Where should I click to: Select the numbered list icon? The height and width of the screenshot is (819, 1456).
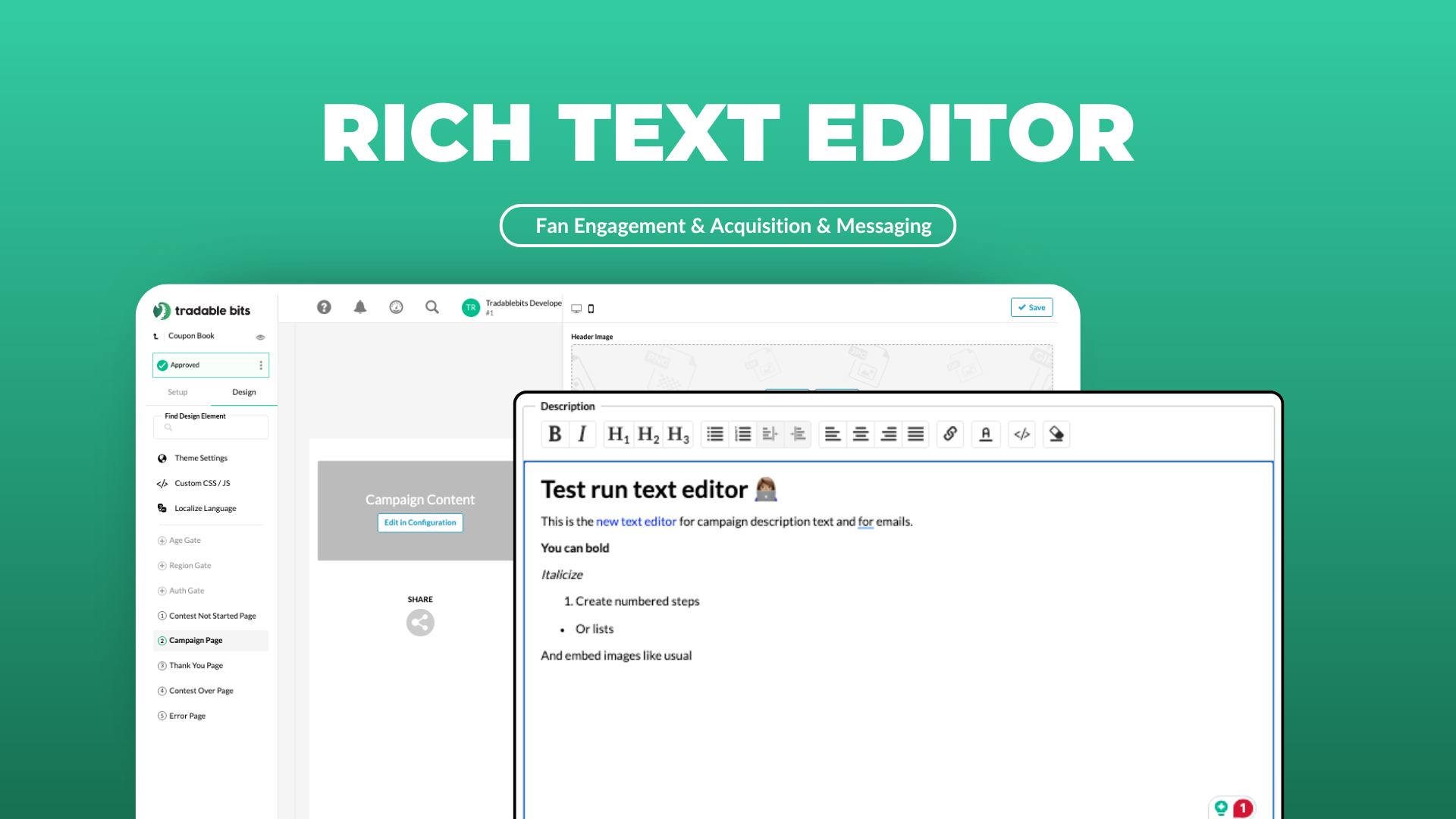(742, 434)
